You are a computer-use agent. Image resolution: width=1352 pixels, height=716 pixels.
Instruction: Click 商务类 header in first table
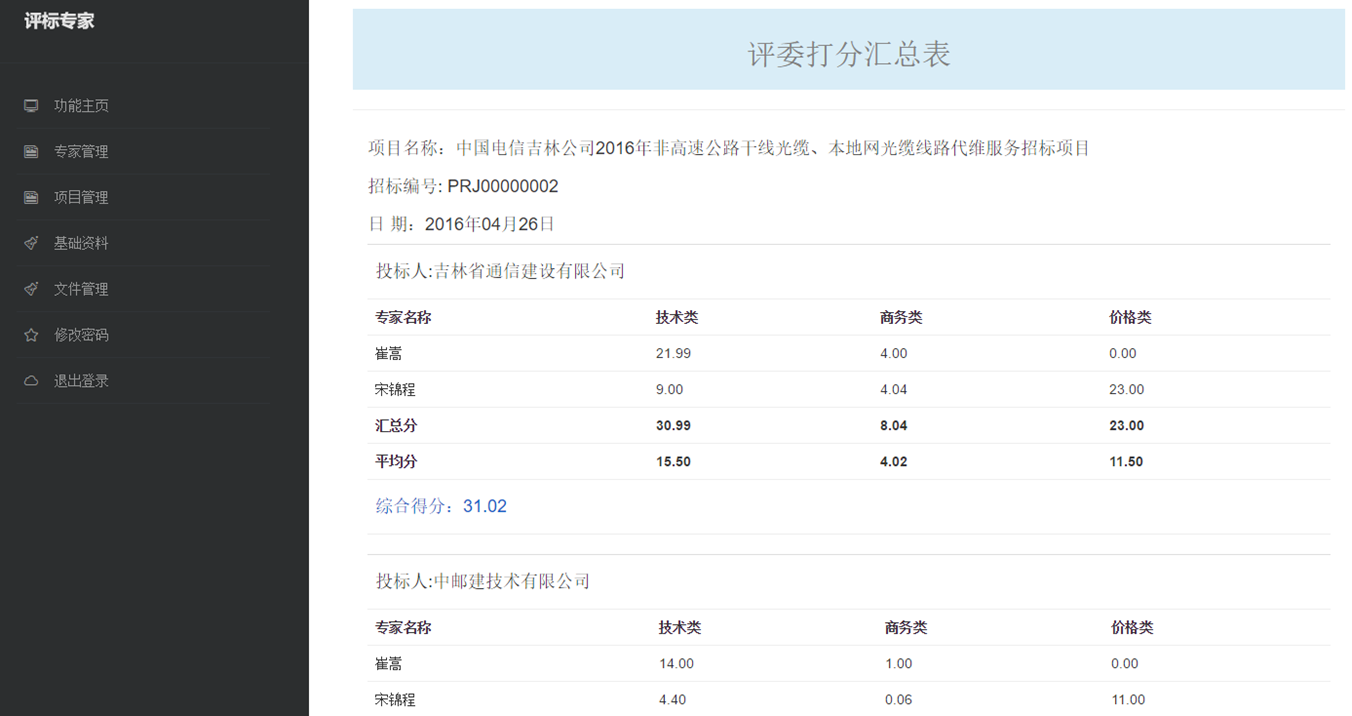(901, 317)
